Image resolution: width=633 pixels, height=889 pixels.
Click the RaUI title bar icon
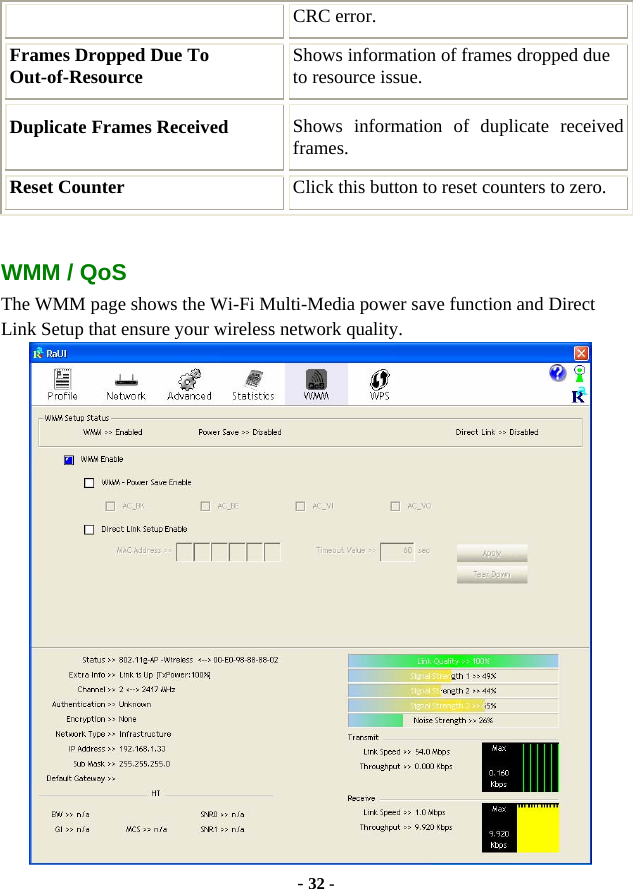[38, 353]
